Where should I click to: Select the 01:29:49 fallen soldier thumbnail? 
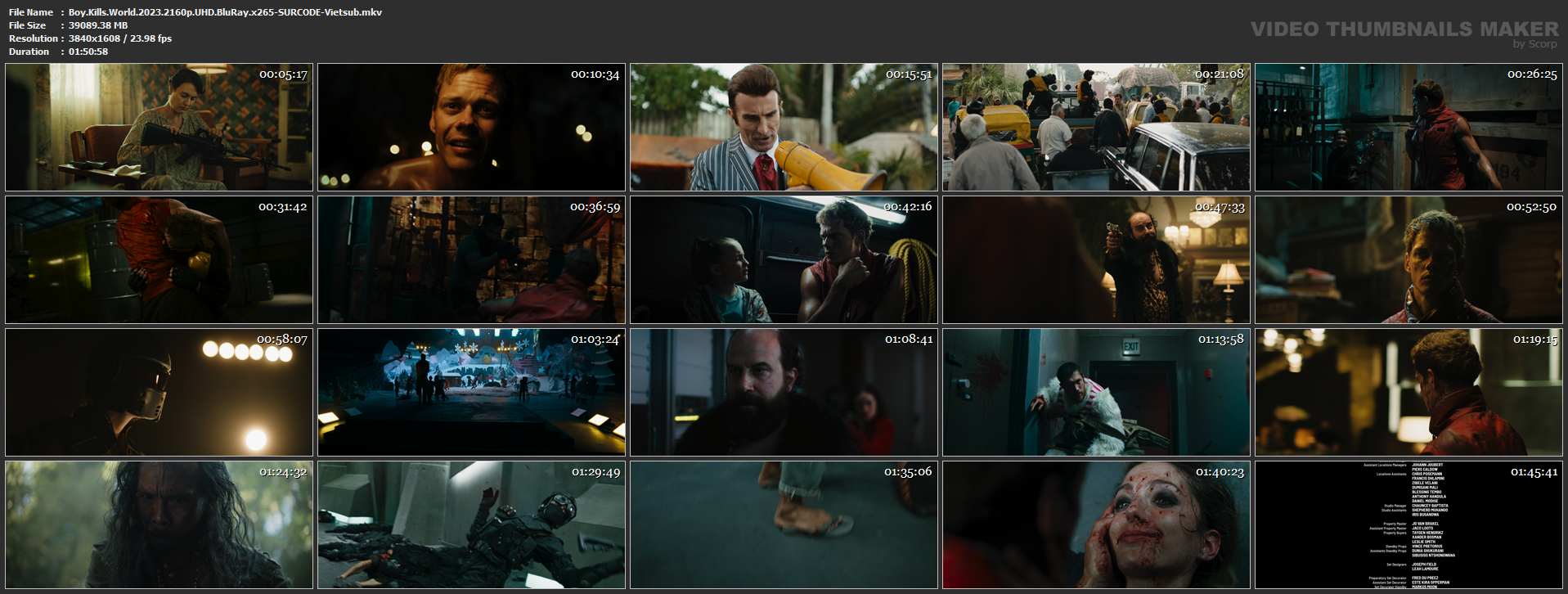[471, 525]
